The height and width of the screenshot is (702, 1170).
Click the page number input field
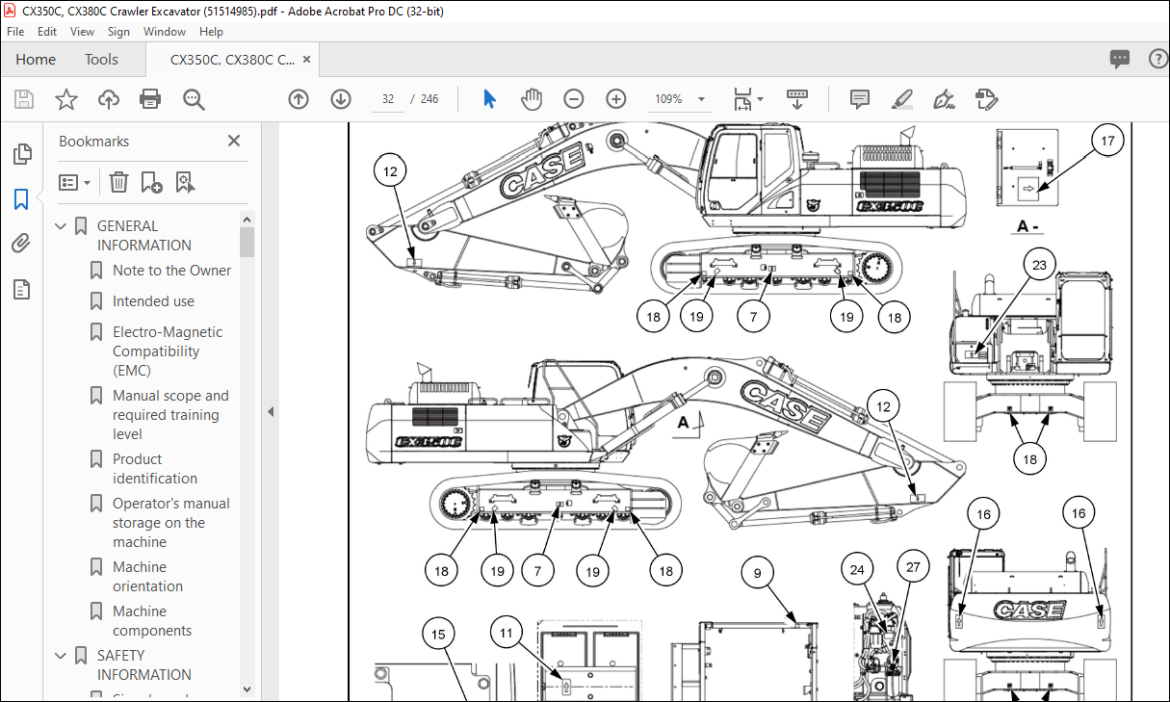point(387,98)
